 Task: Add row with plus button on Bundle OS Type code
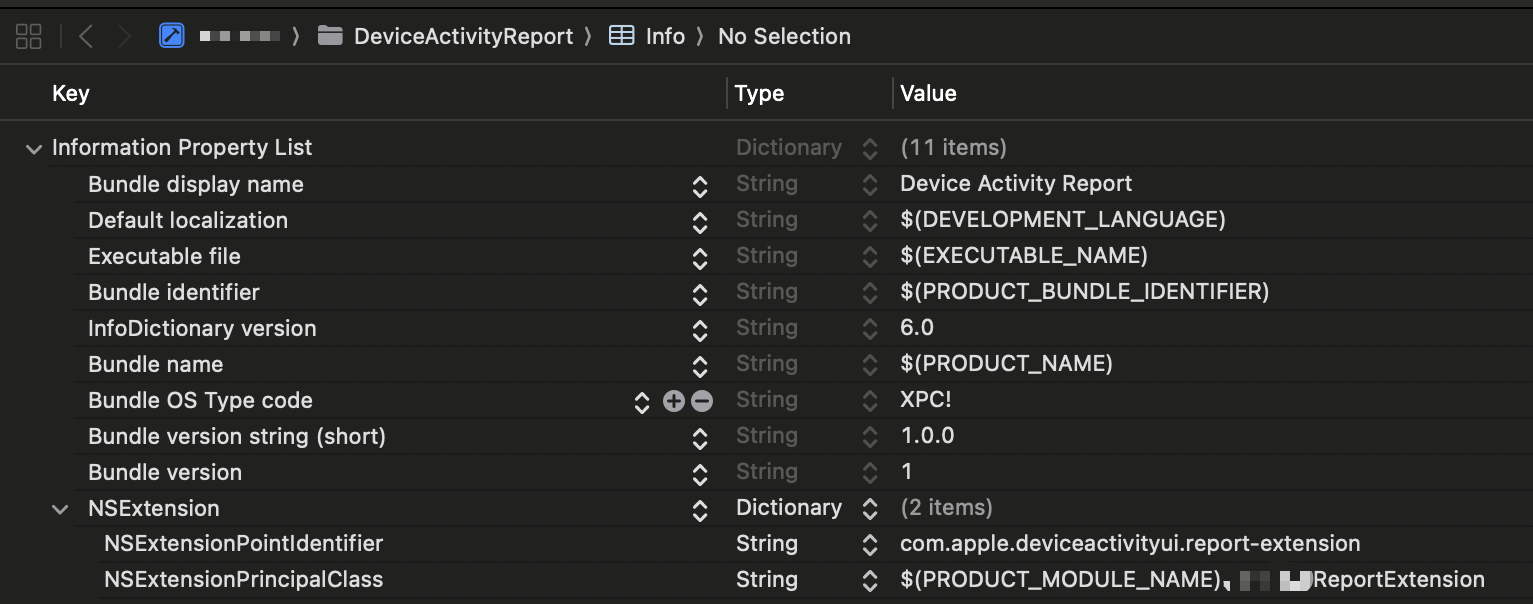[674, 401]
